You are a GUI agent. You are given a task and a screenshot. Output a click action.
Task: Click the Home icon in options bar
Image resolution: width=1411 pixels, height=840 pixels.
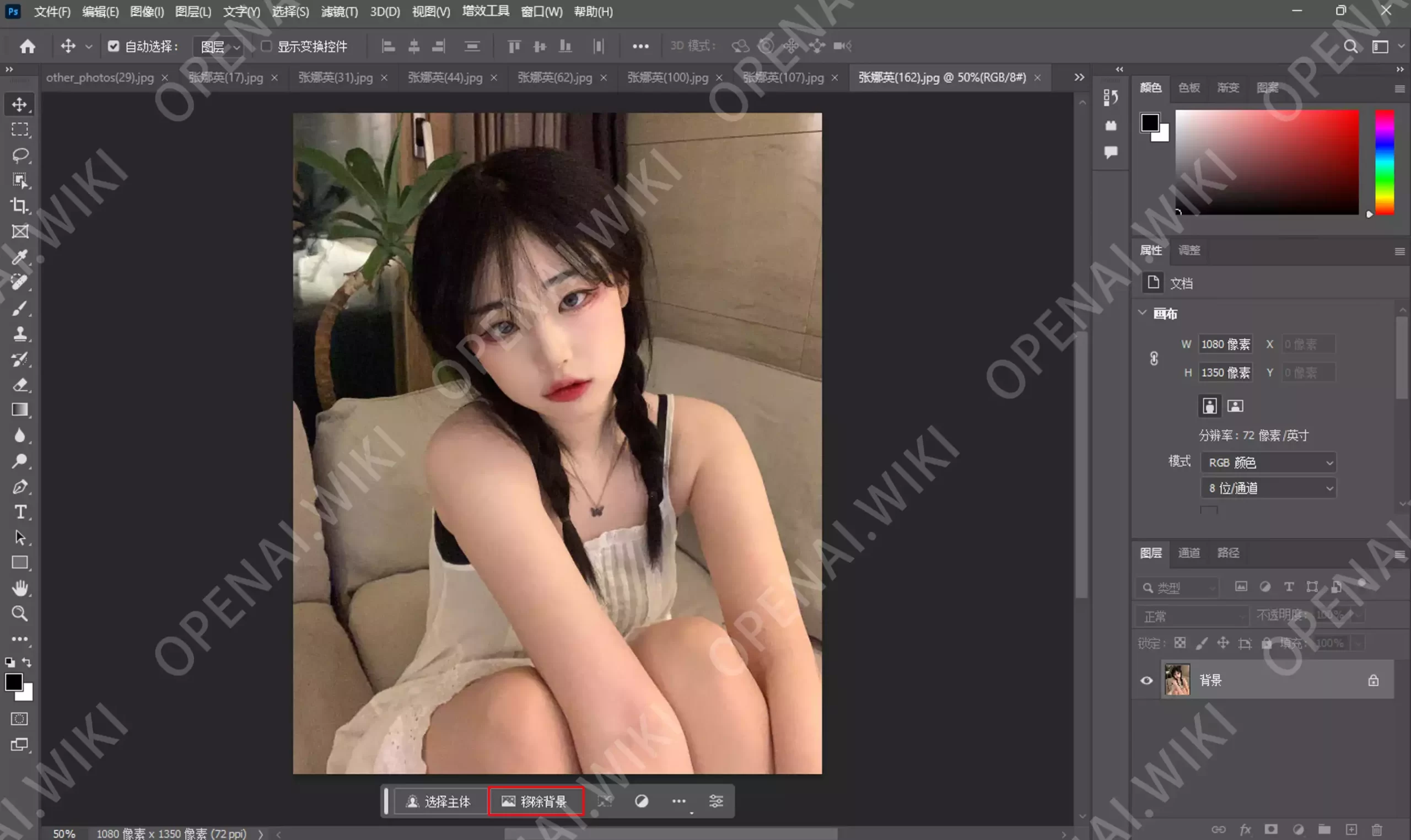pyautogui.click(x=27, y=46)
